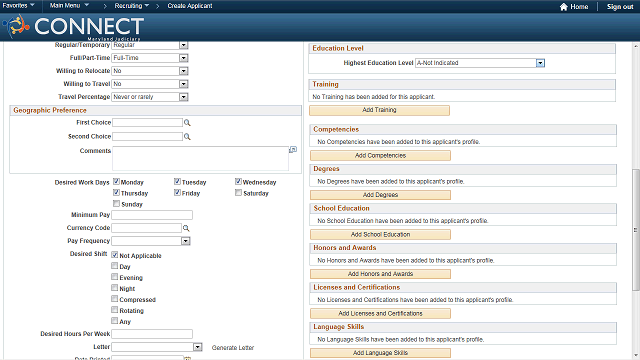
Task: Check the Evening shift option
Action: click(x=115, y=277)
